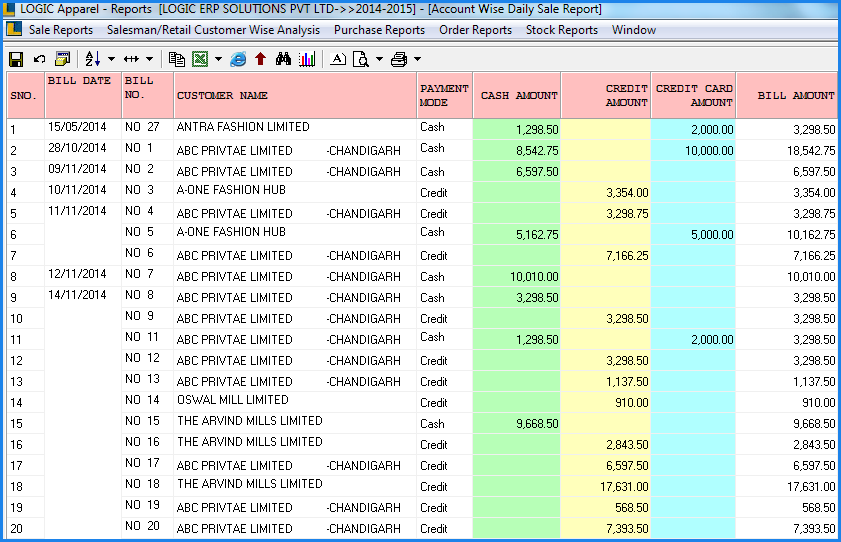Open Salesman/Retail Customer Wise Analysis menu
The image size is (841, 542).
[213, 30]
